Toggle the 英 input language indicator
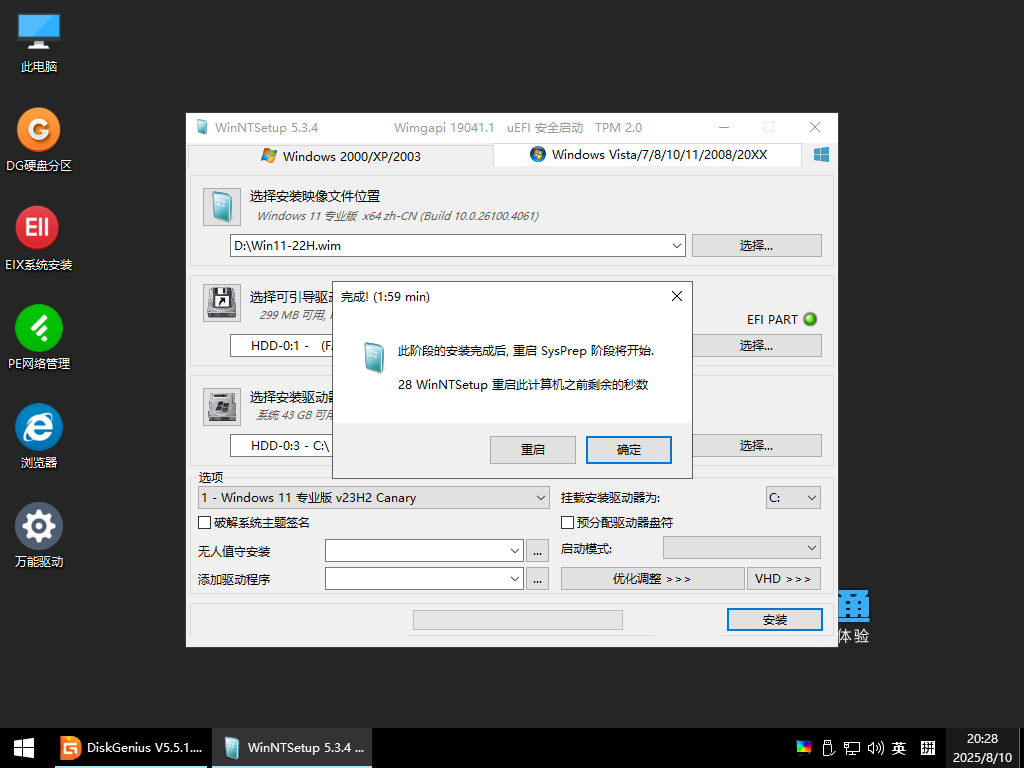Screen dimensions: 1024x768 click(899, 748)
